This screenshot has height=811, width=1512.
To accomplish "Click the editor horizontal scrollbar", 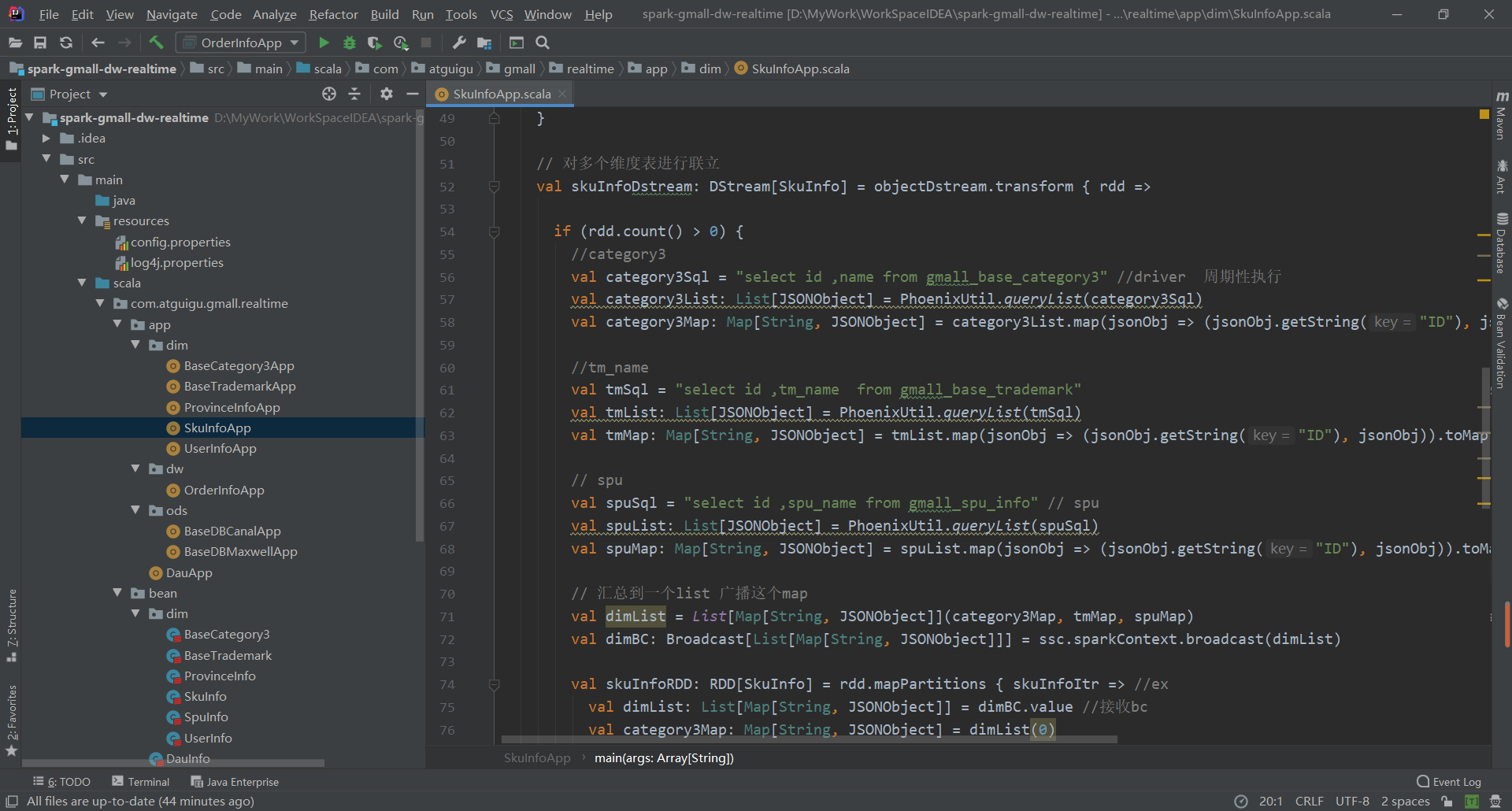I will tap(810, 739).
